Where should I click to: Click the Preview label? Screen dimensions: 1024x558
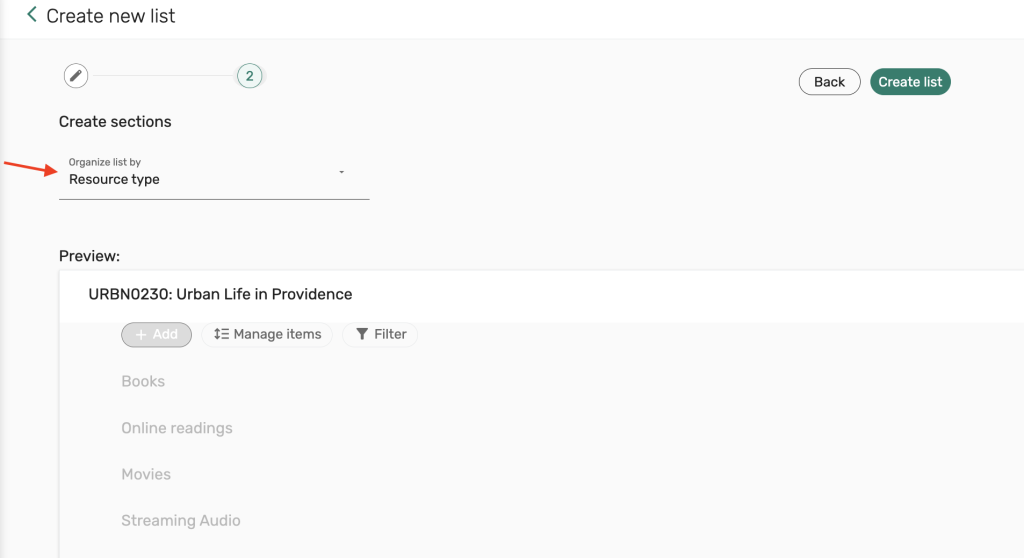(89, 256)
